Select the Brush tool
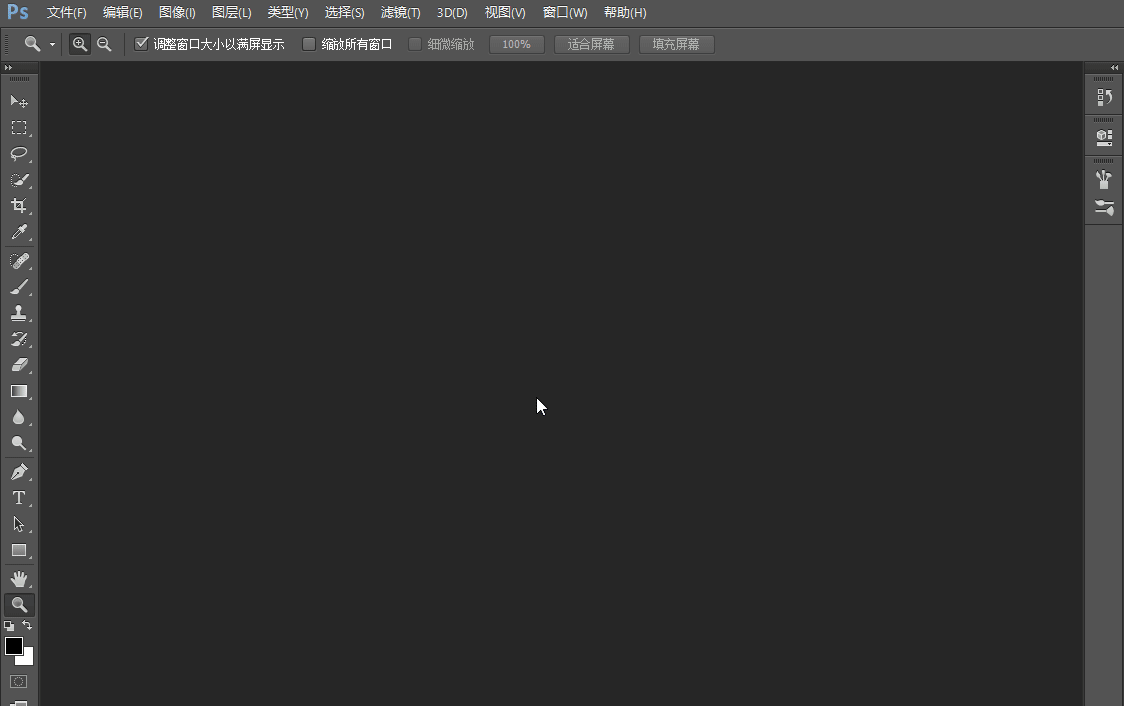This screenshot has height=706, width=1124. (18, 287)
